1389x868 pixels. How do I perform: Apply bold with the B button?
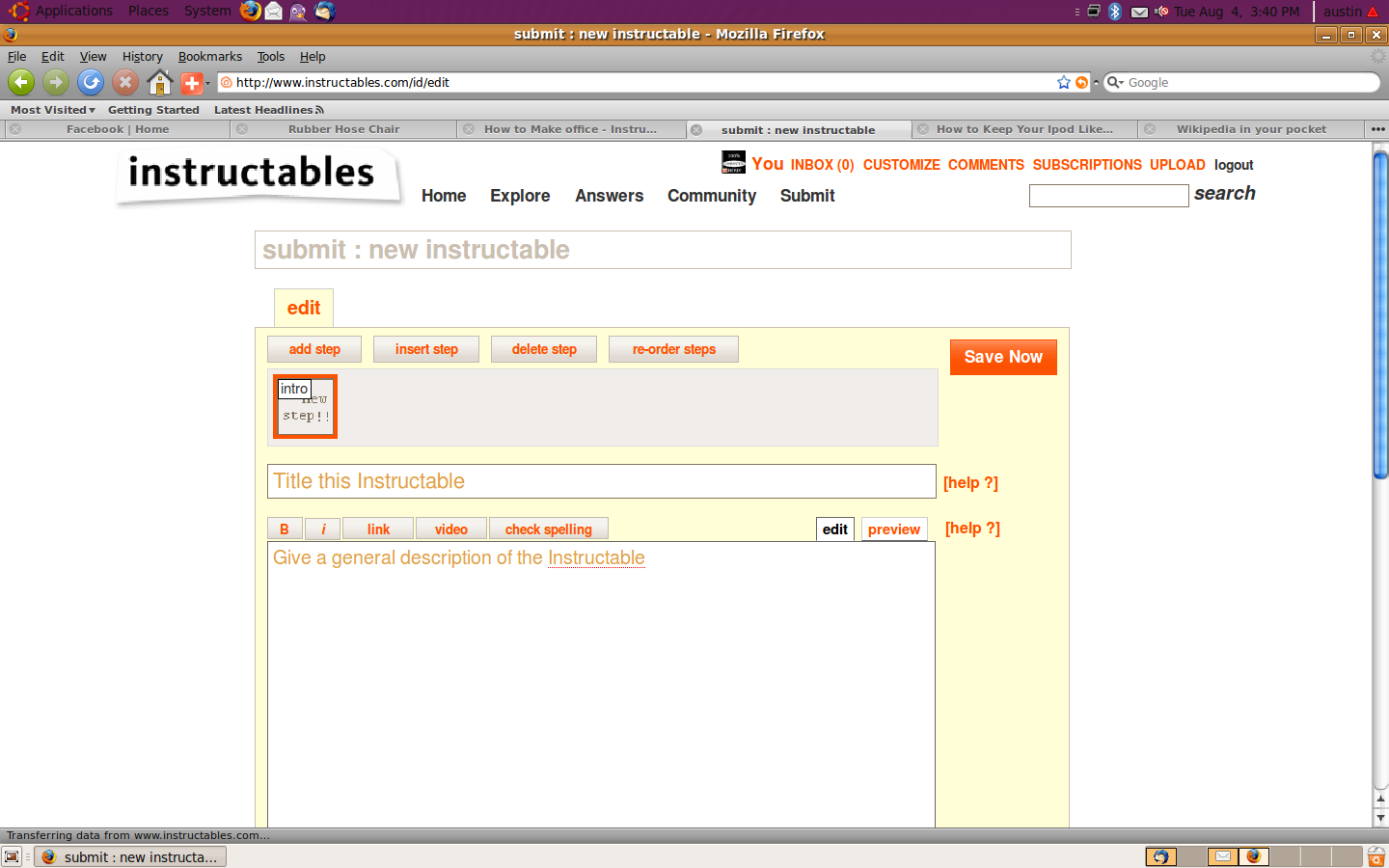click(x=285, y=529)
